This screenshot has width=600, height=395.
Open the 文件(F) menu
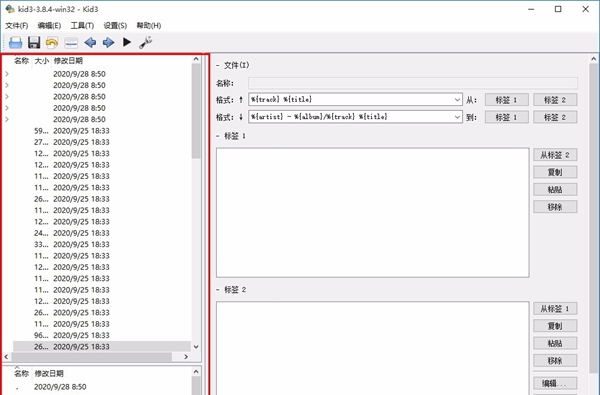pos(16,26)
